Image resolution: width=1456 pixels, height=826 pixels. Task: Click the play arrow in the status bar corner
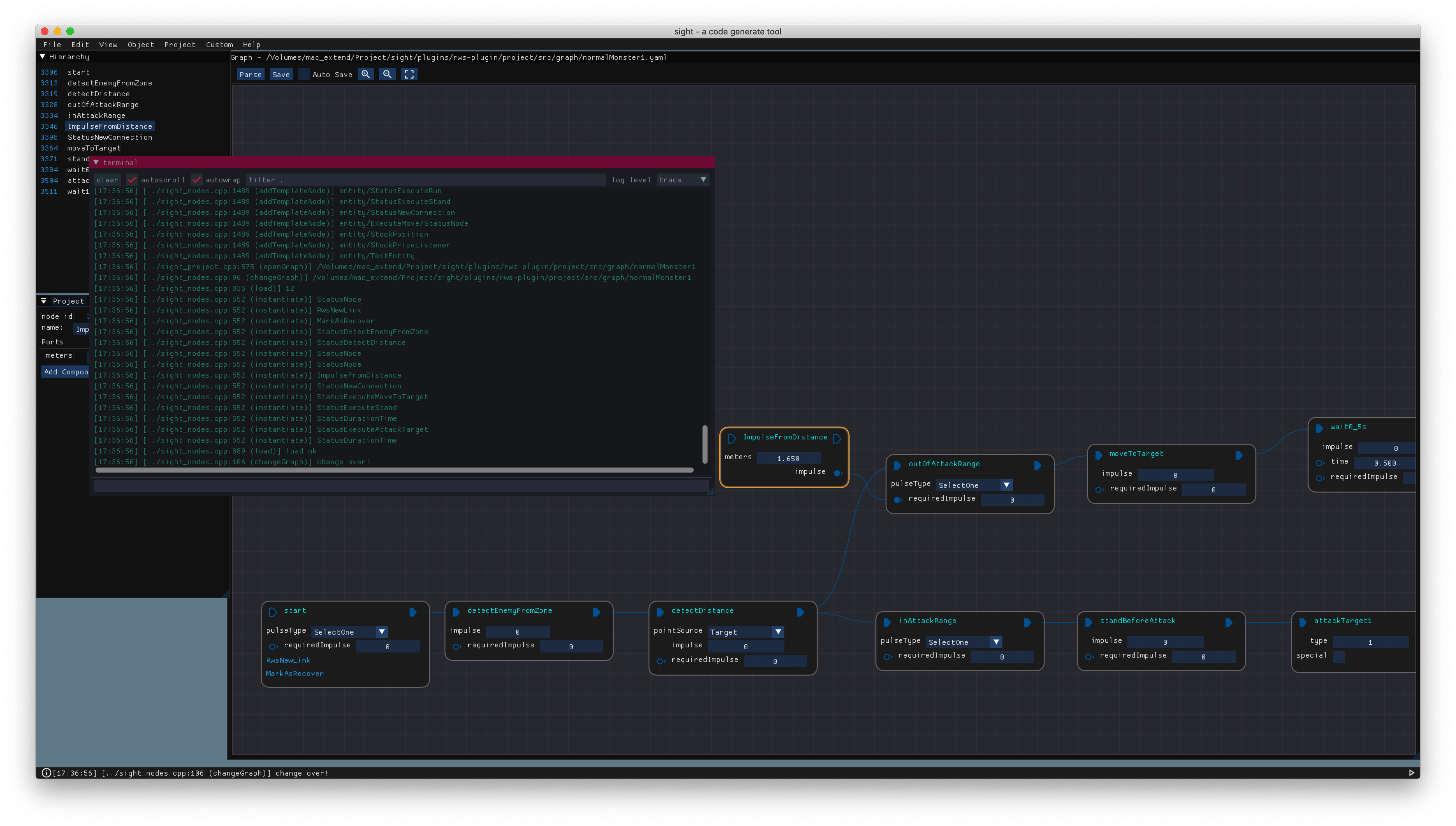pyautogui.click(x=1411, y=773)
